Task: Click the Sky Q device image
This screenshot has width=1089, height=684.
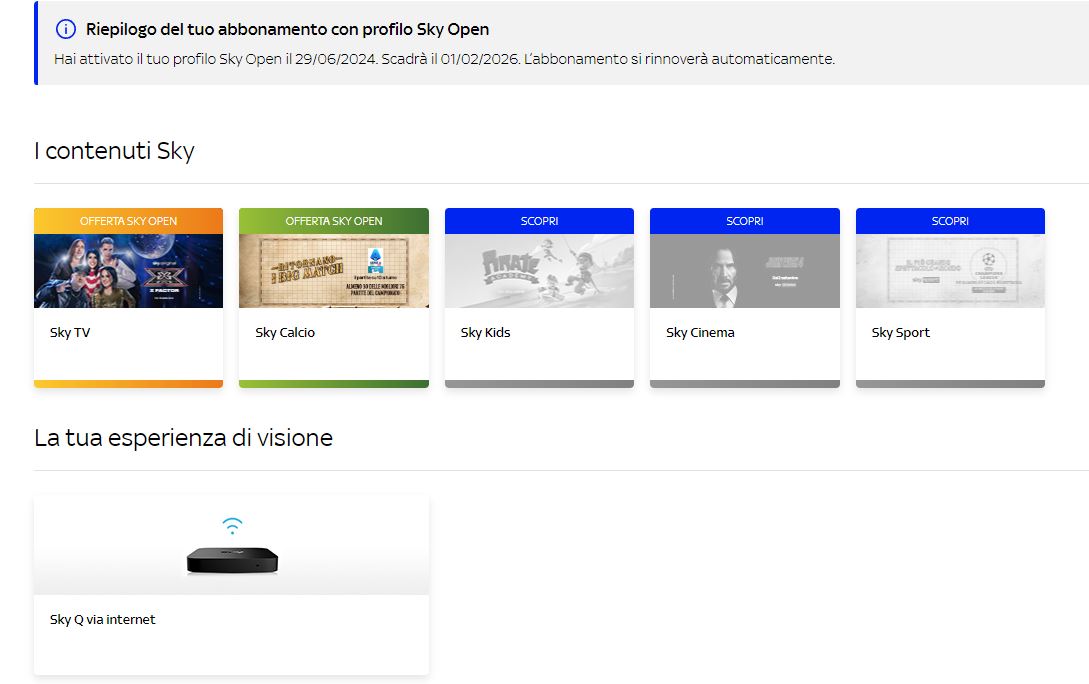Action: (232, 560)
